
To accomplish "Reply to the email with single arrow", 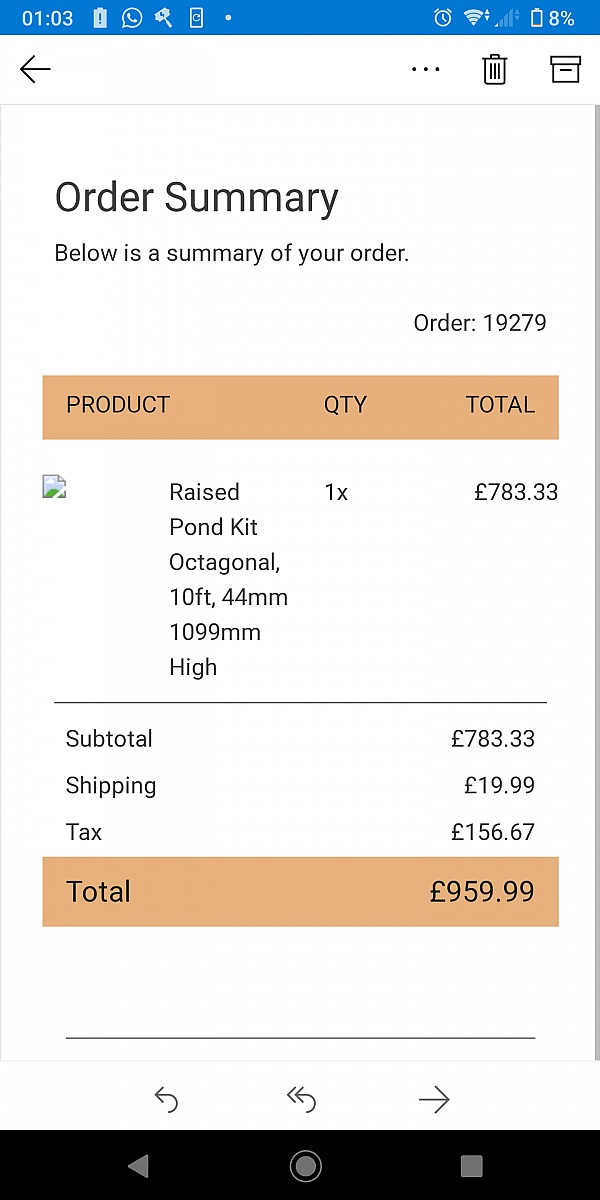I will 166,1100.
